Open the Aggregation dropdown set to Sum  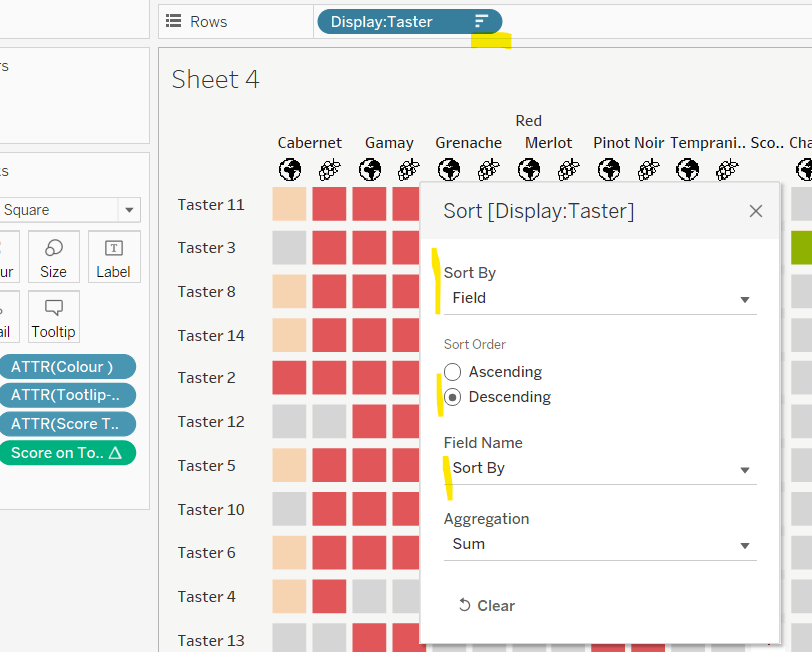600,544
